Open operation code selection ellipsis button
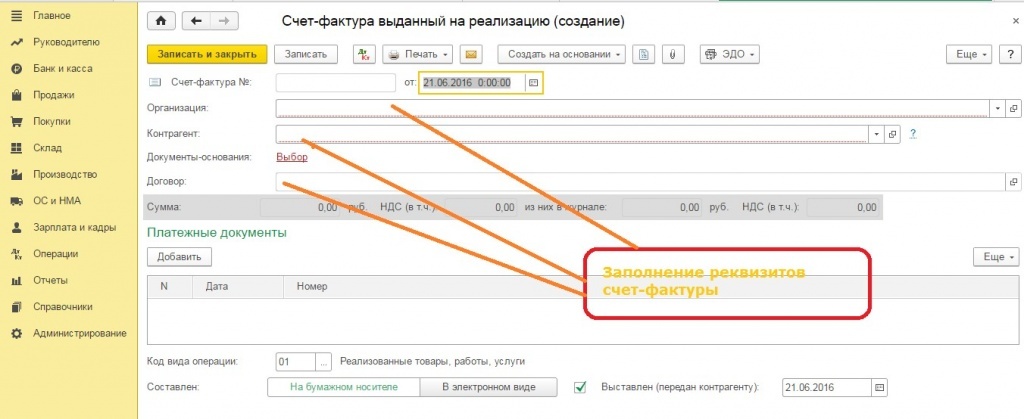The height and width of the screenshot is (419, 1024). [325, 361]
